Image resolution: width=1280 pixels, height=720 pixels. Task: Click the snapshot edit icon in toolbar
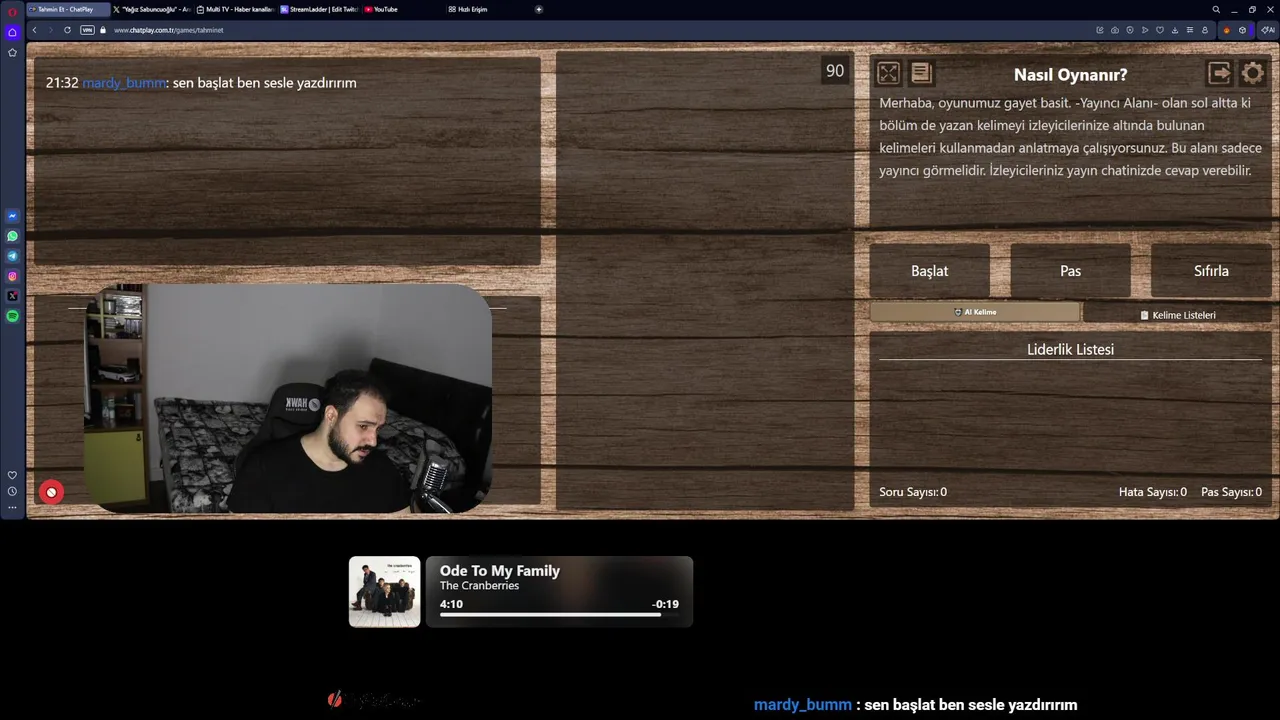(1100, 30)
